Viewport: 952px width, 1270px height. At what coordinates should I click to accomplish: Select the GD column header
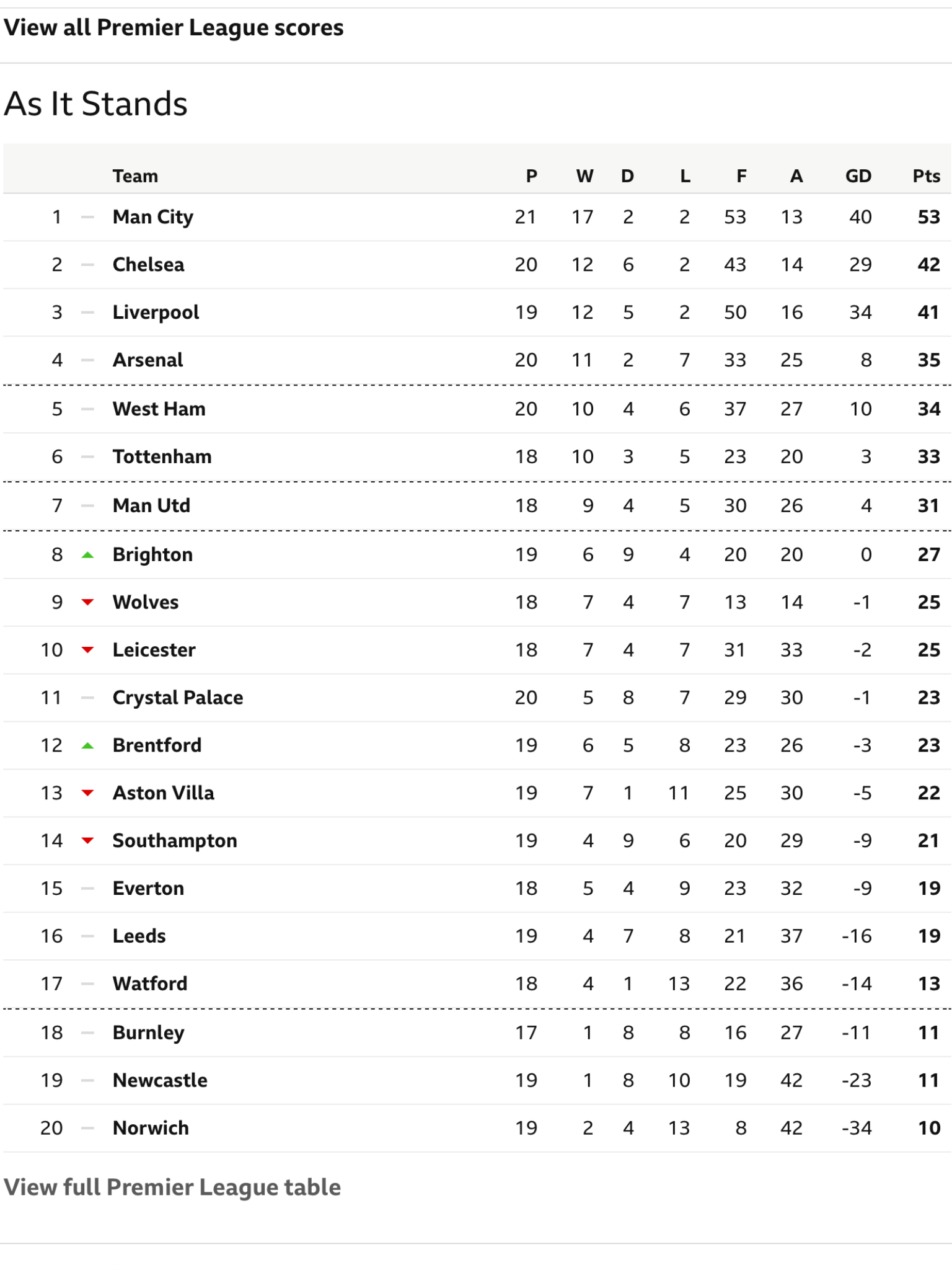858,176
